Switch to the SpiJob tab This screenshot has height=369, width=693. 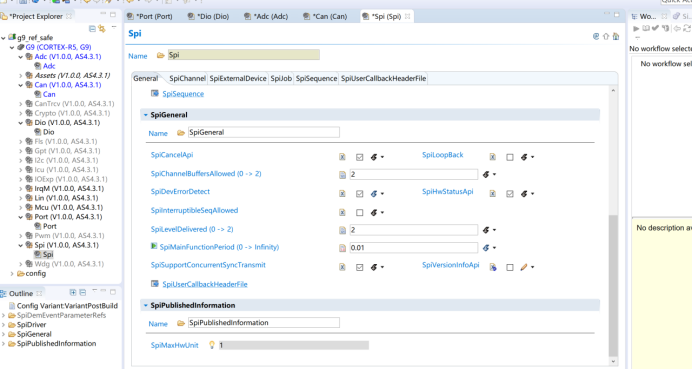[281, 78]
